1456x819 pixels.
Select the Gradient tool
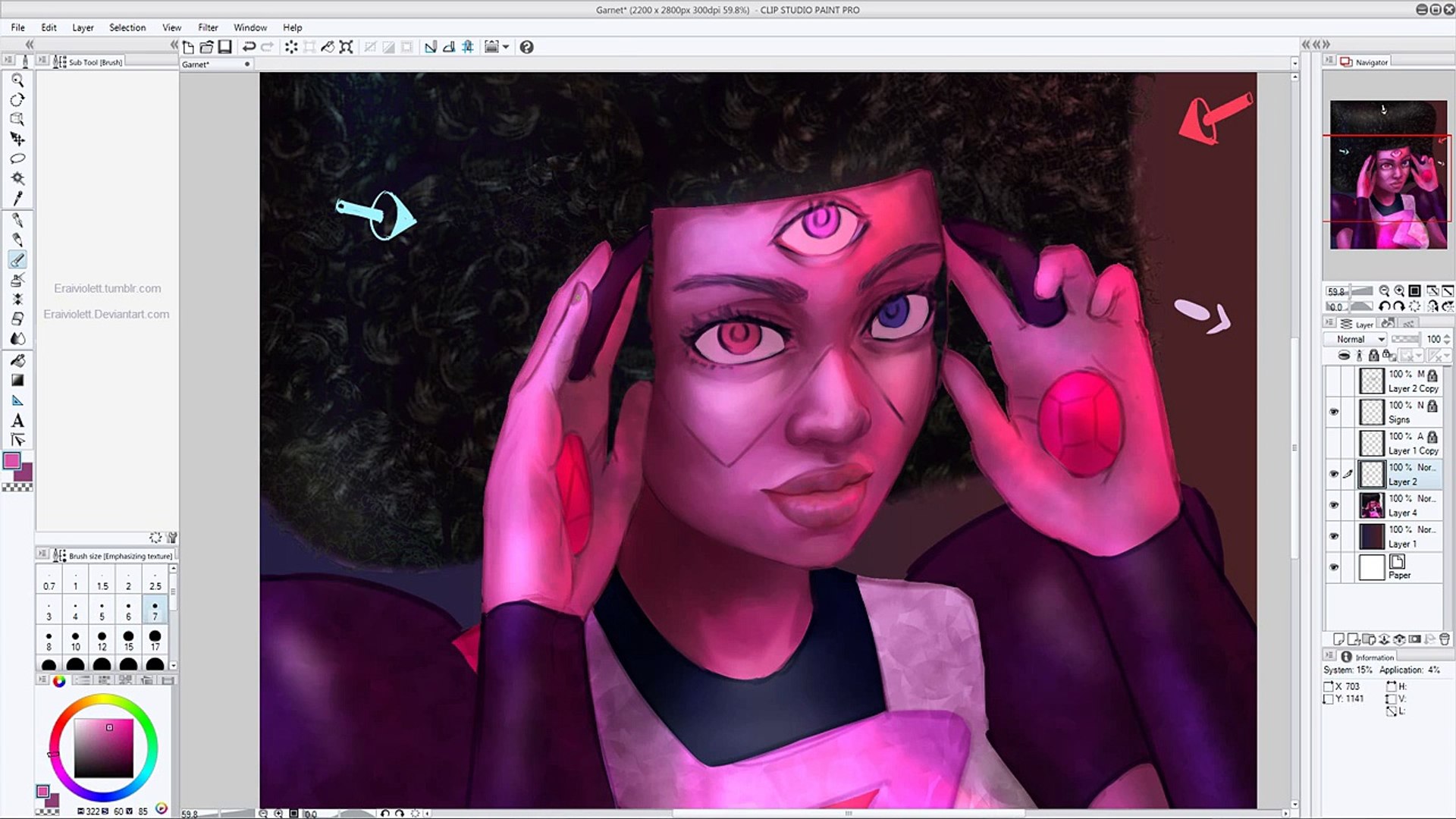click(x=17, y=380)
